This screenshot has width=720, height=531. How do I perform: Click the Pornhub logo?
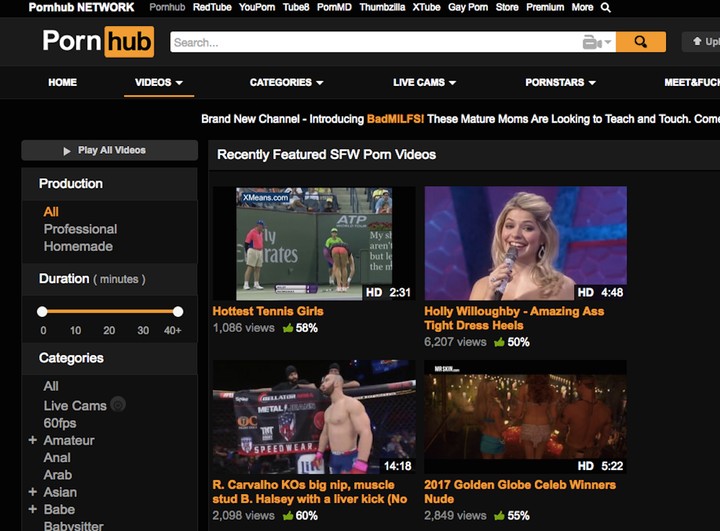[98, 41]
